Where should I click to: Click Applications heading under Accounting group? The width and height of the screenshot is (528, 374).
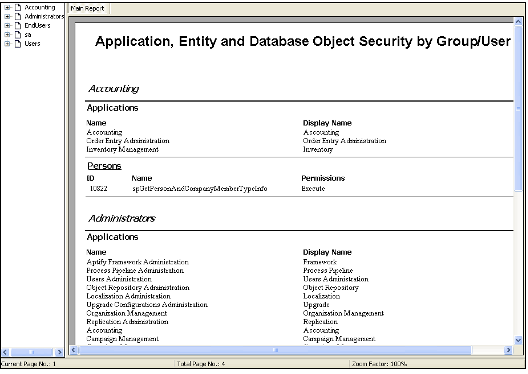[x=112, y=108]
